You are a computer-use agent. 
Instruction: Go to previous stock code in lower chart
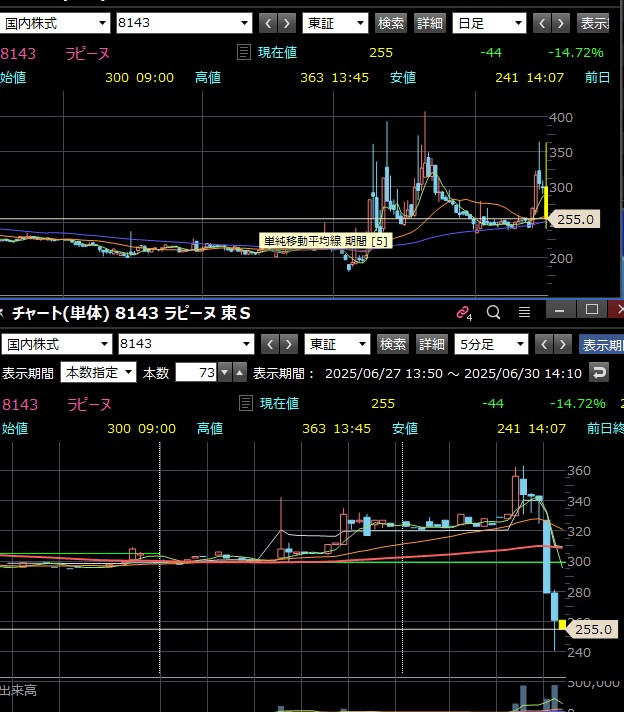click(x=270, y=344)
